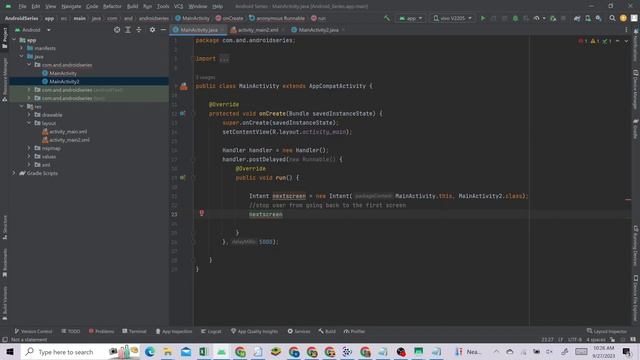
Task: Start debugging with the green bug icon
Action: 515,18
